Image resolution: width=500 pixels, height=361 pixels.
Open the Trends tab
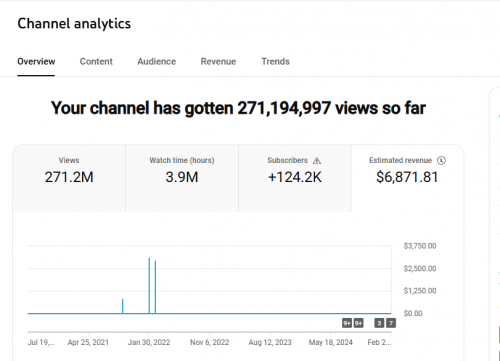[275, 61]
